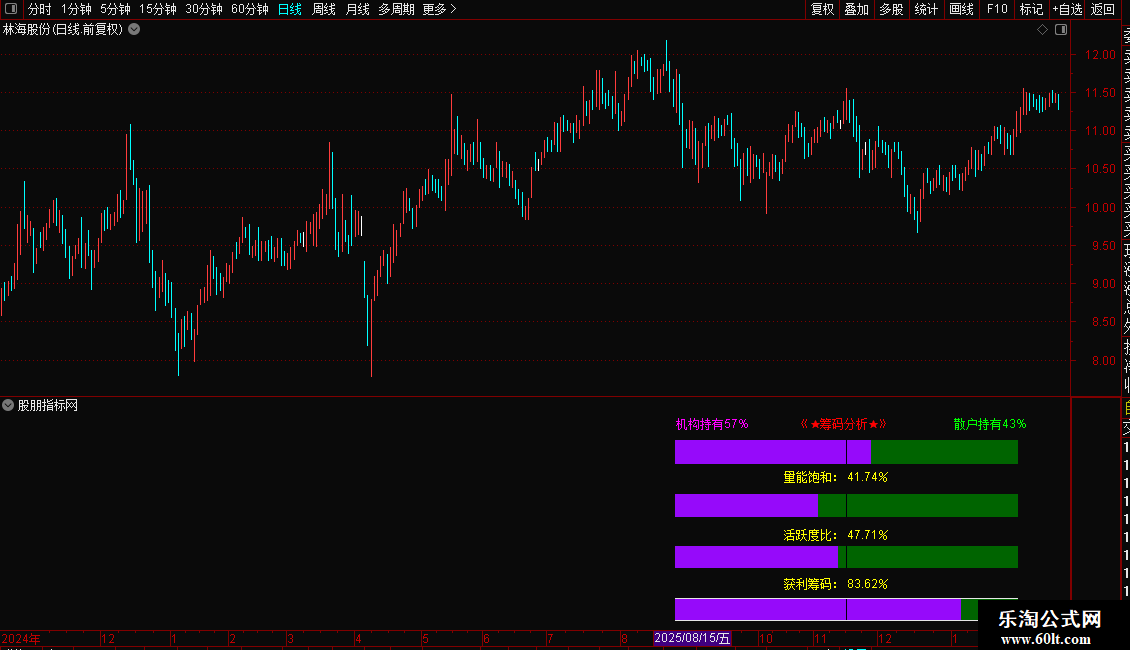Click the diamond icon above price axis
The height and width of the screenshot is (650, 1130).
(1042, 30)
